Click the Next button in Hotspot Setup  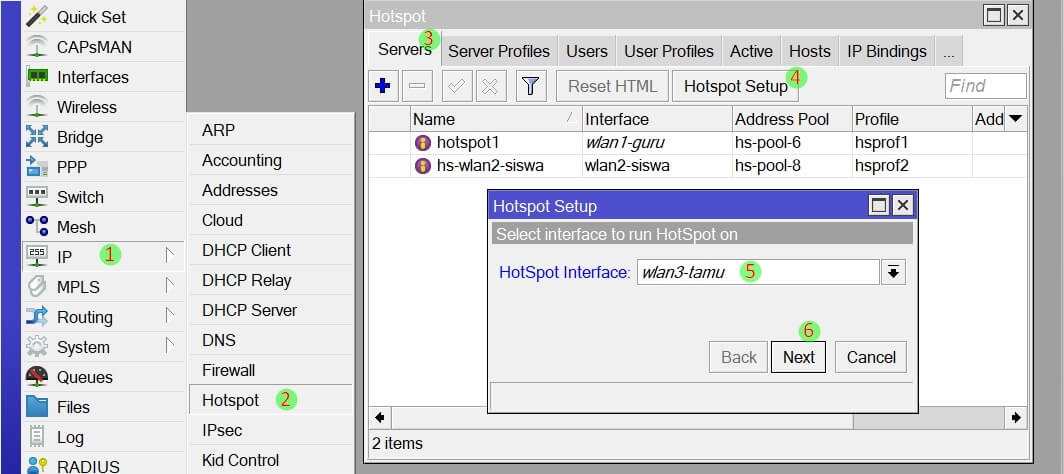click(798, 357)
